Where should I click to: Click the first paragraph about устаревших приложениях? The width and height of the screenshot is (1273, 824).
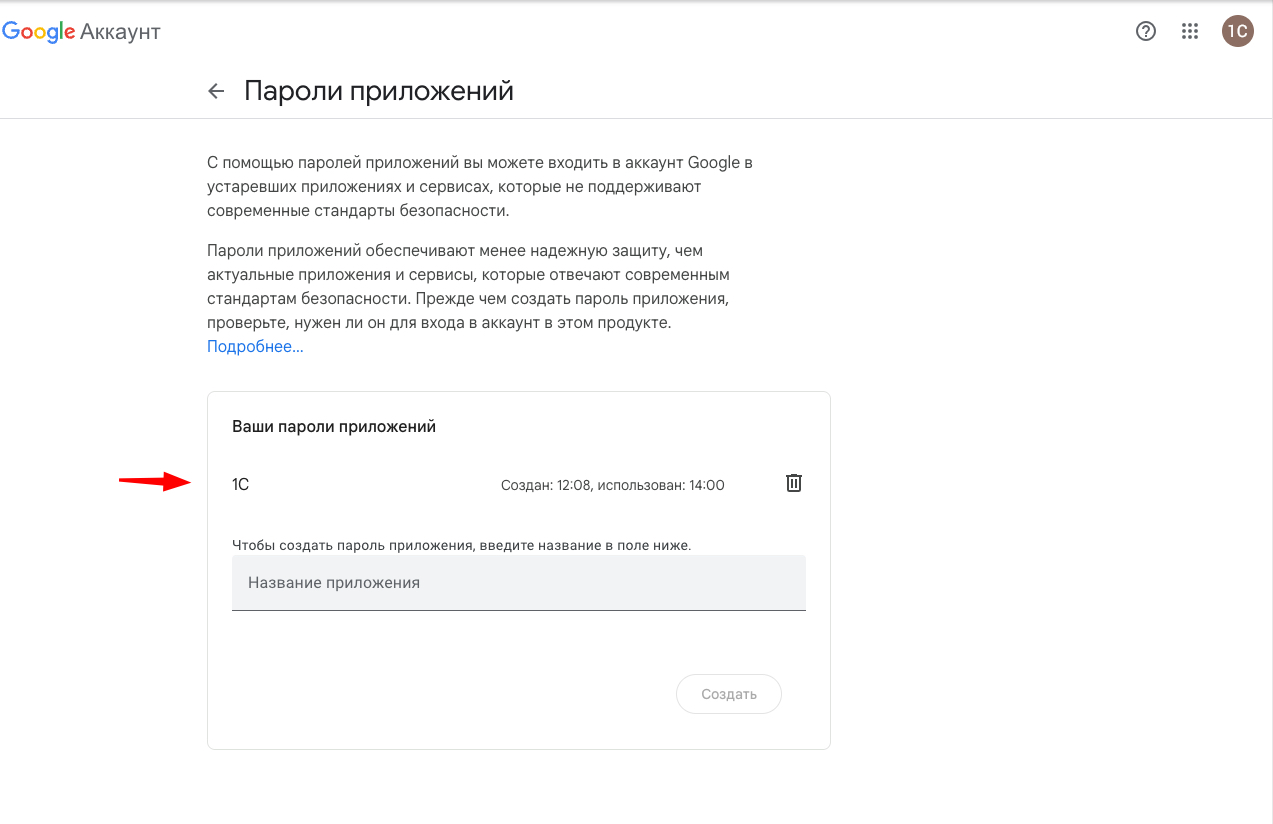tap(479, 187)
